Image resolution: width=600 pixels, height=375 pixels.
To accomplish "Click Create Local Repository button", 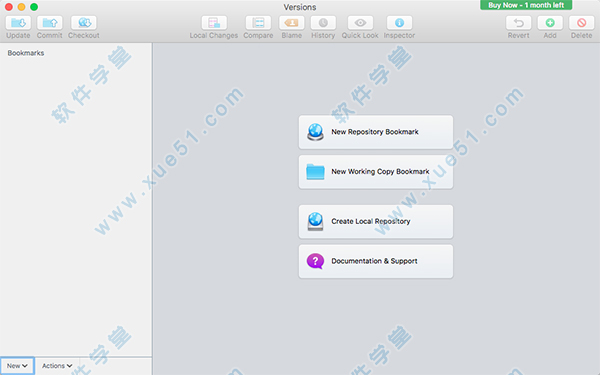I will click(376, 222).
